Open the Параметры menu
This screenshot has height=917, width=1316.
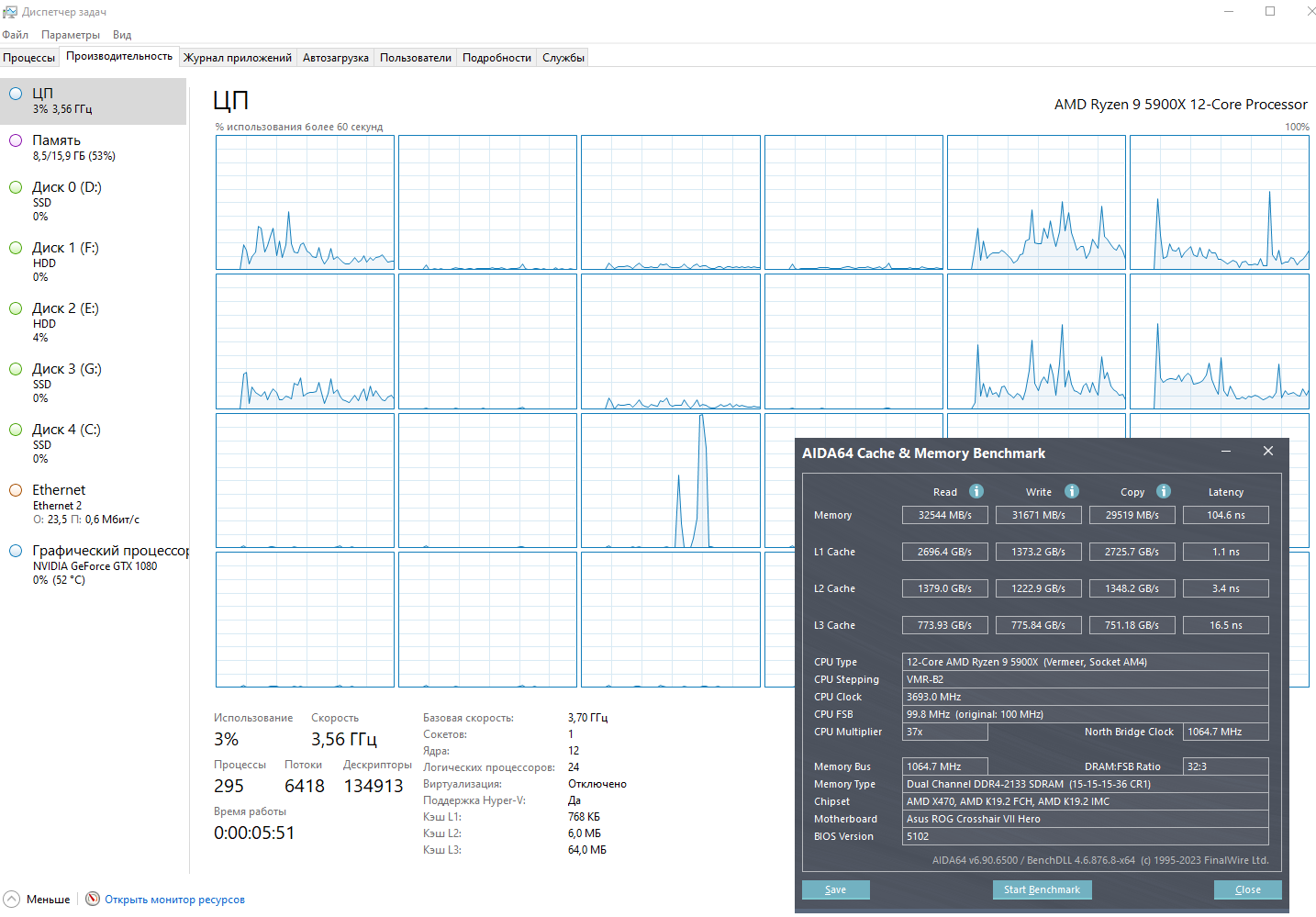(x=71, y=35)
